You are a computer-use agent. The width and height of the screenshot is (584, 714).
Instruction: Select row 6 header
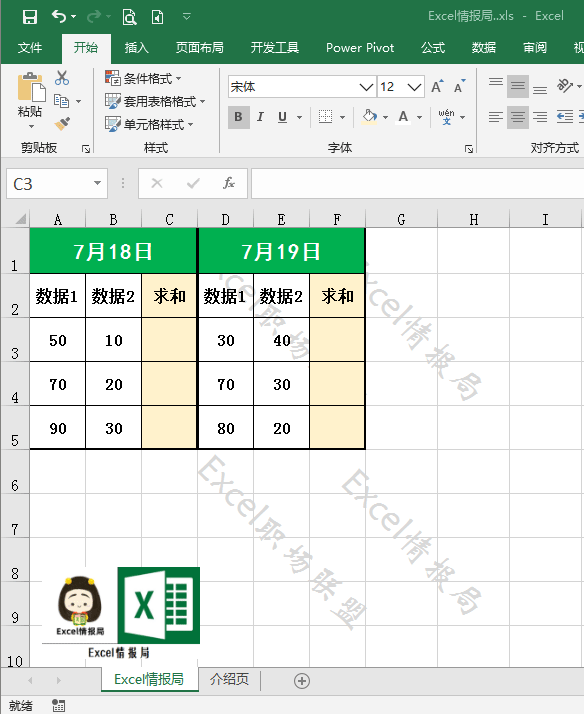coord(15,472)
